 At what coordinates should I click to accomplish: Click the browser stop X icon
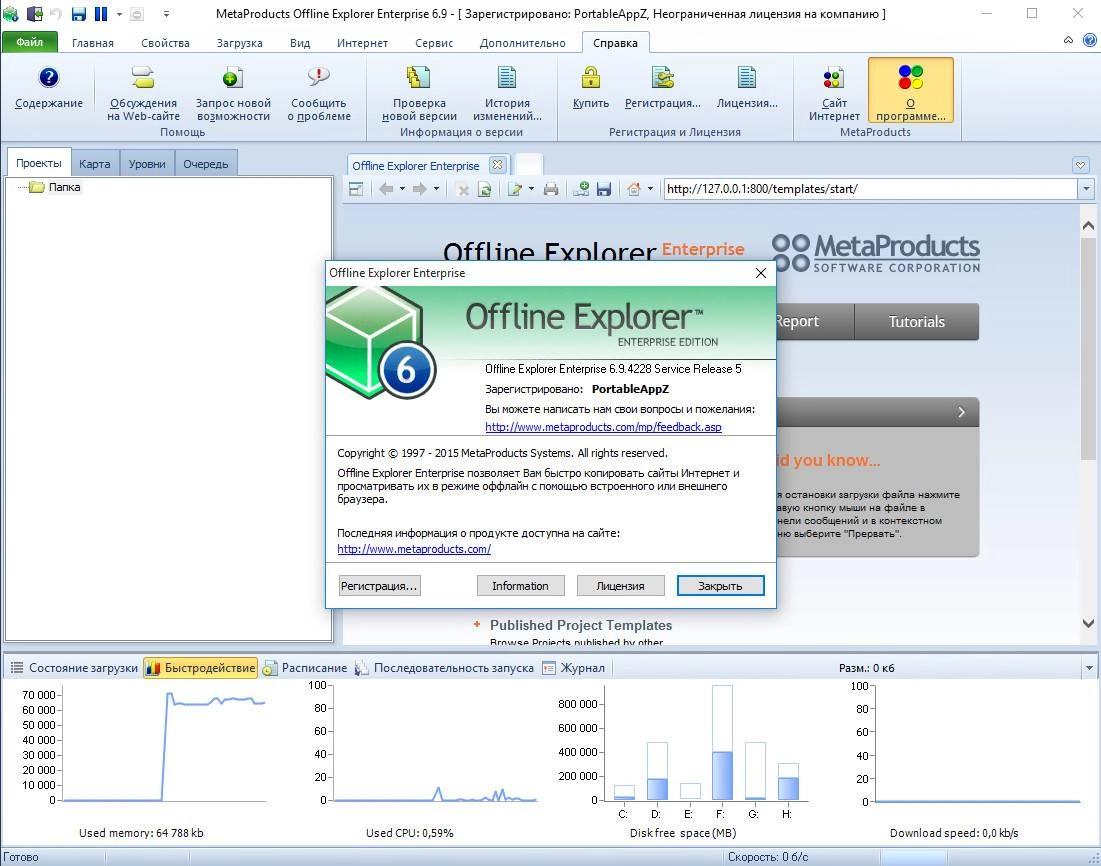463,190
